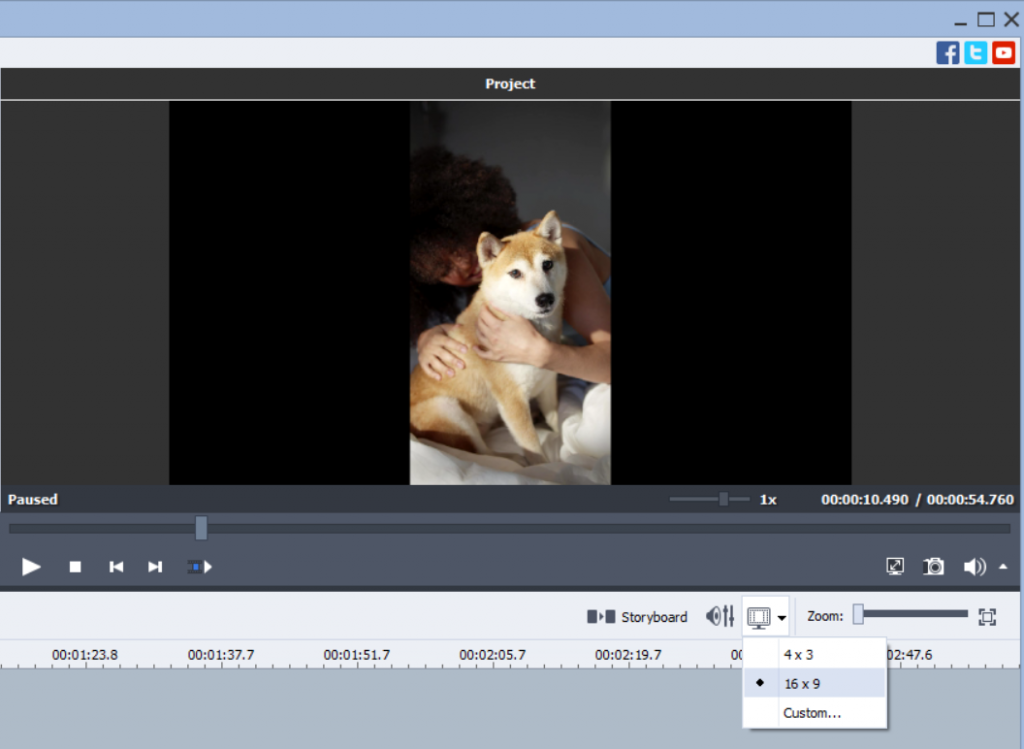Switch to Storyboard view
The width and height of the screenshot is (1024, 749).
638,617
